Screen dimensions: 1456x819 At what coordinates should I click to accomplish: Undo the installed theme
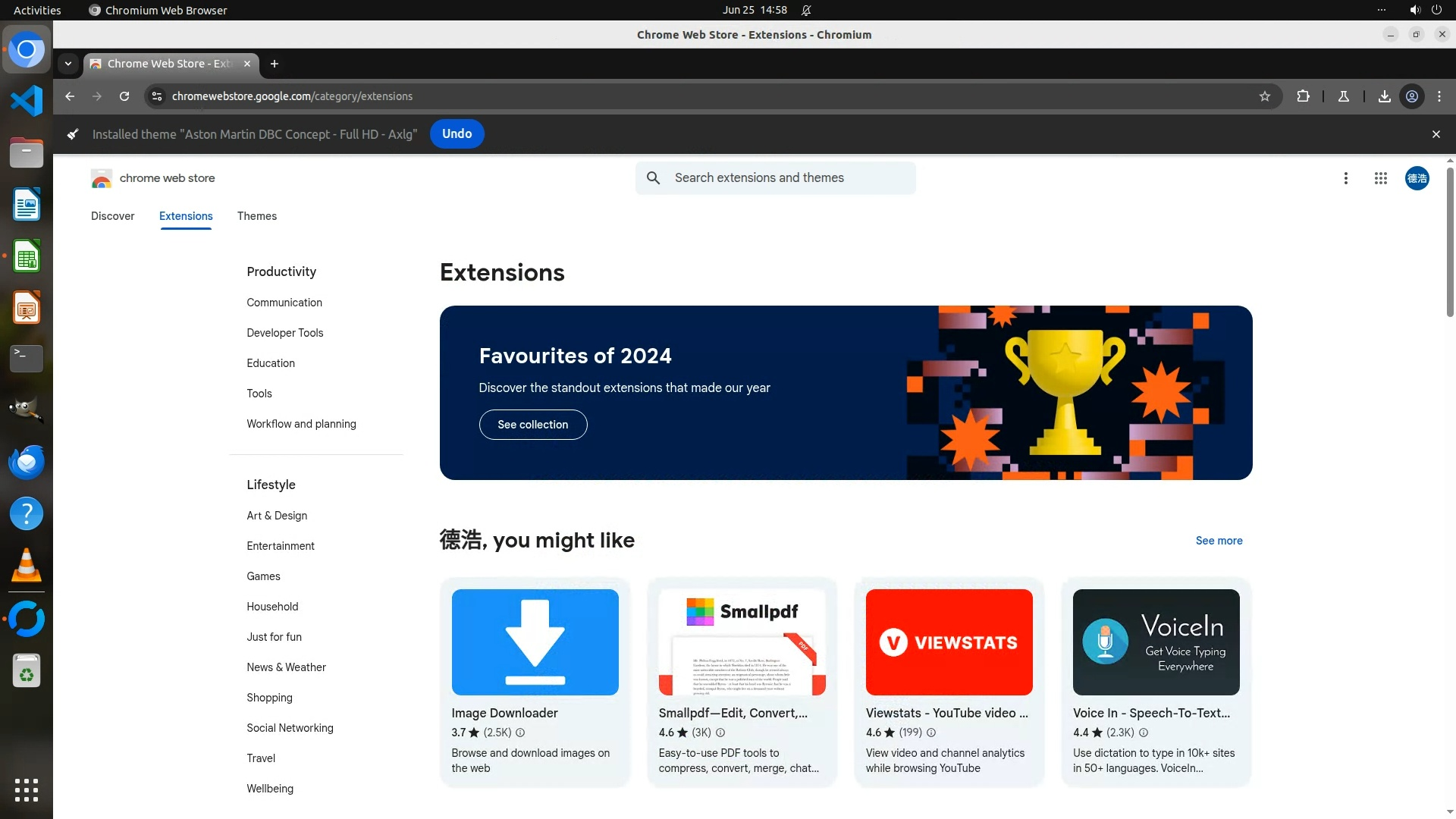pos(457,133)
